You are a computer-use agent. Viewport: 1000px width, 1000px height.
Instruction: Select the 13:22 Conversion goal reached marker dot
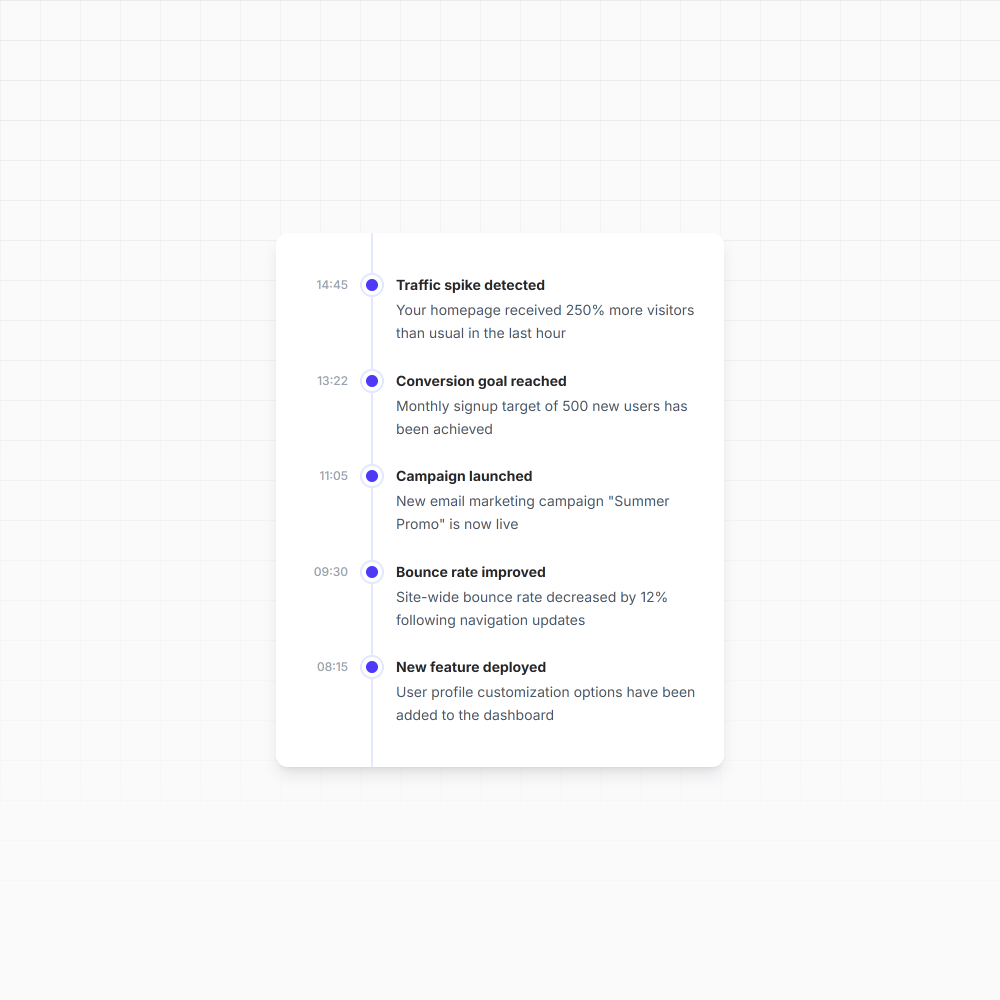coord(372,381)
